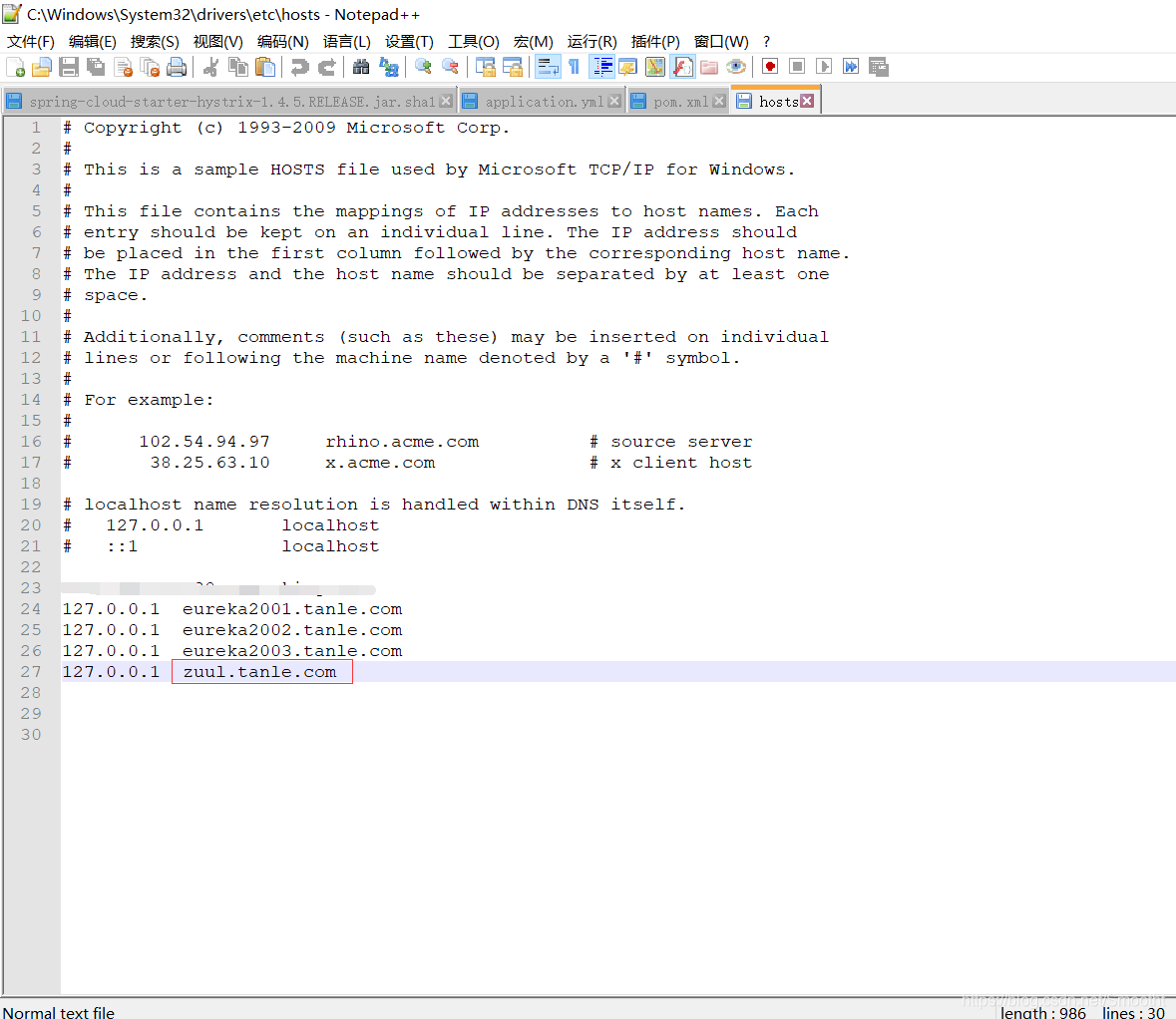Zoom out of the text

click(x=450, y=68)
